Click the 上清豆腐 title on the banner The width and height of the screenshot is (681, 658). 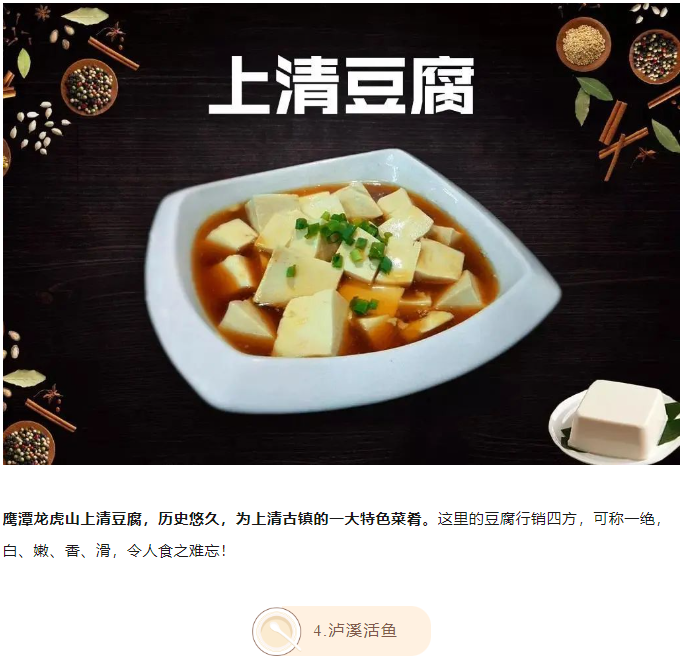coord(341,86)
